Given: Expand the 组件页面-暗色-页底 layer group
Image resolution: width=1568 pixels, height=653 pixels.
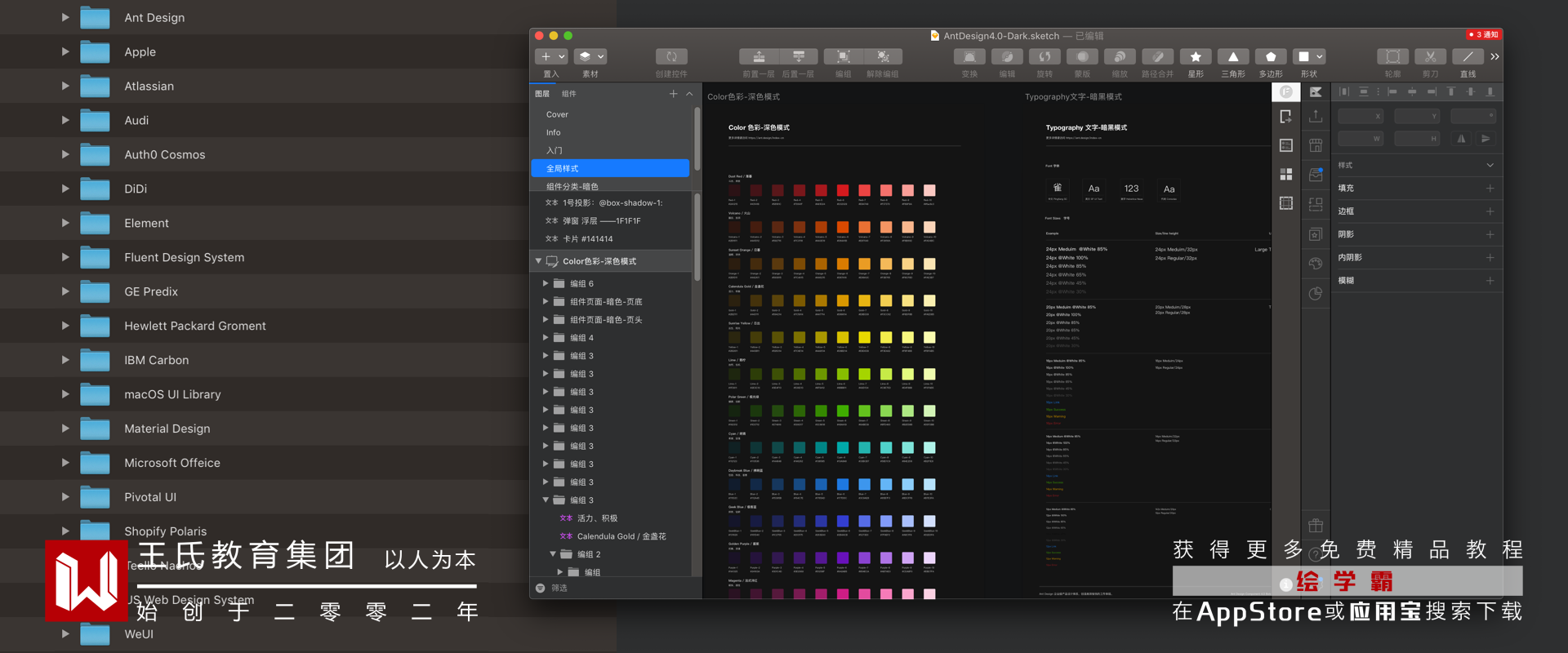Looking at the screenshot, I should tap(546, 301).
